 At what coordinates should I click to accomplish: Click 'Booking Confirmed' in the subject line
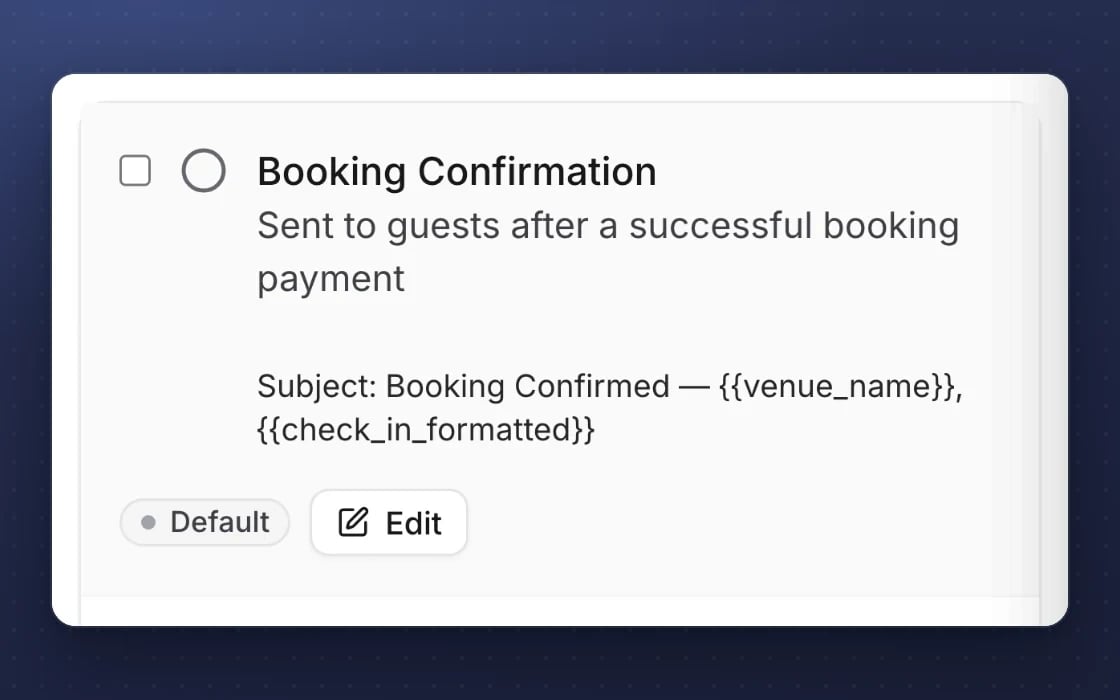(528, 387)
